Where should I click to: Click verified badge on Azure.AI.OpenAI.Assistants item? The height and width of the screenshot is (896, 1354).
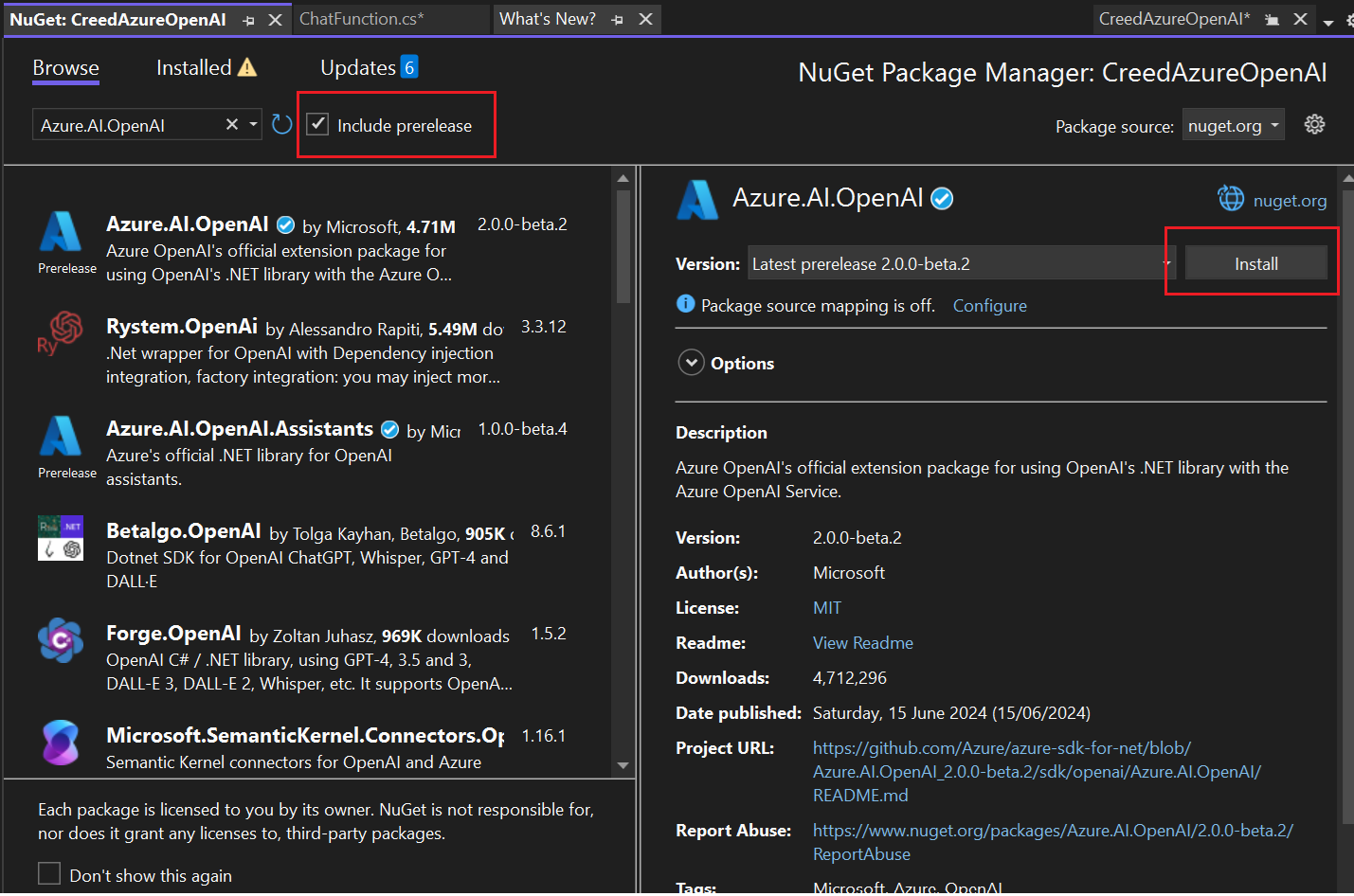coord(389,429)
